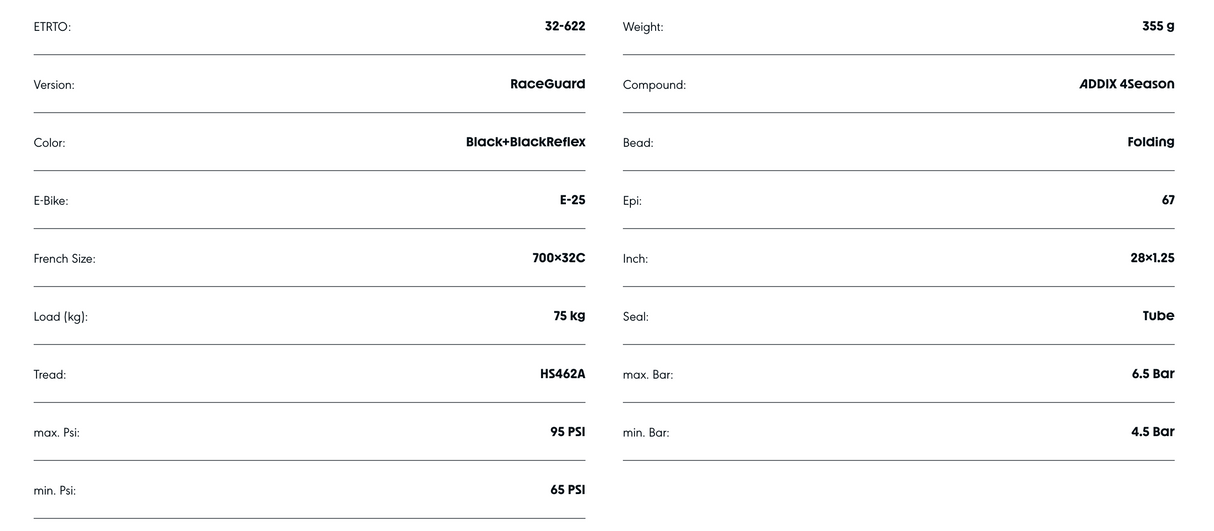Click the French Size value 700×32C
Viewport: 1214px width, 531px height.
(x=558, y=258)
